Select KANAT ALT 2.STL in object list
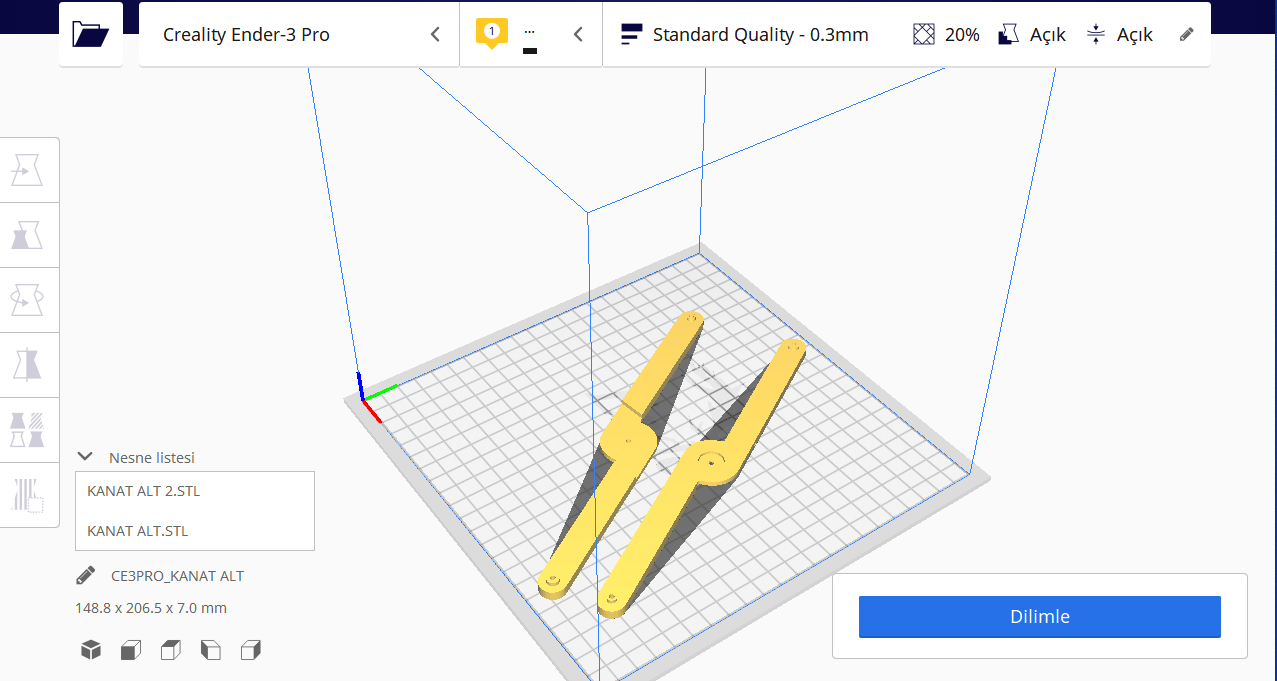 (x=195, y=491)
